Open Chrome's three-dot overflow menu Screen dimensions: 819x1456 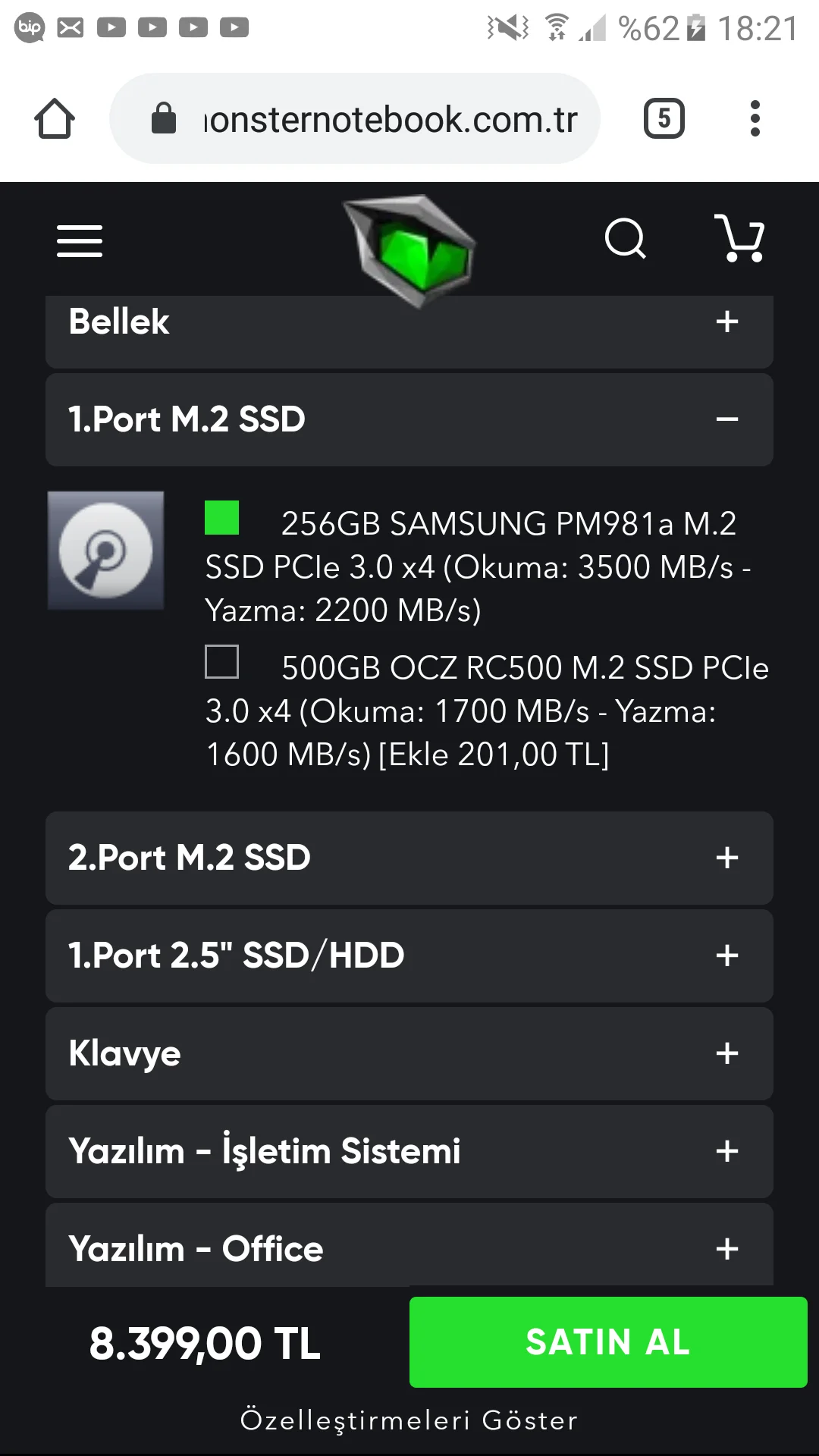tap(755, 119)
